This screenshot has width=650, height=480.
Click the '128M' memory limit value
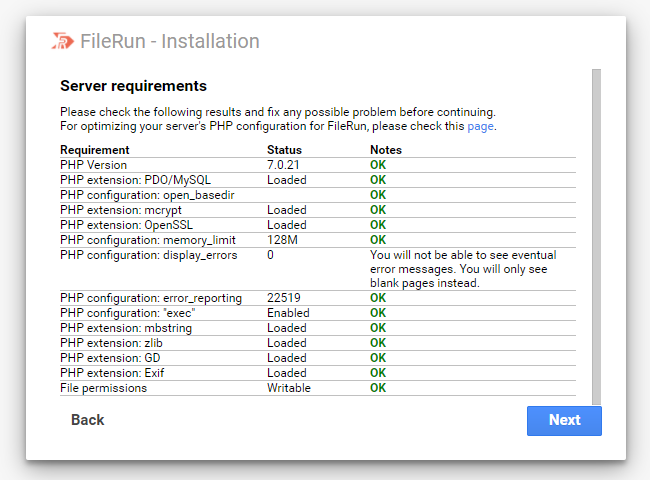pyautogui.click(x=282, y=240)
